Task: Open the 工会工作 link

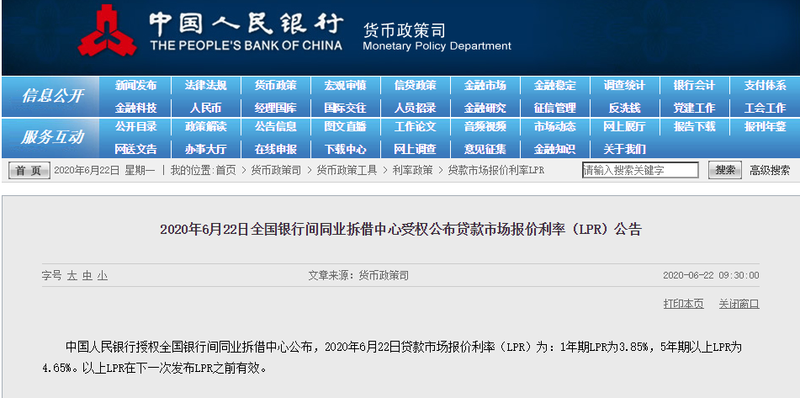Action: coord(765,108)
